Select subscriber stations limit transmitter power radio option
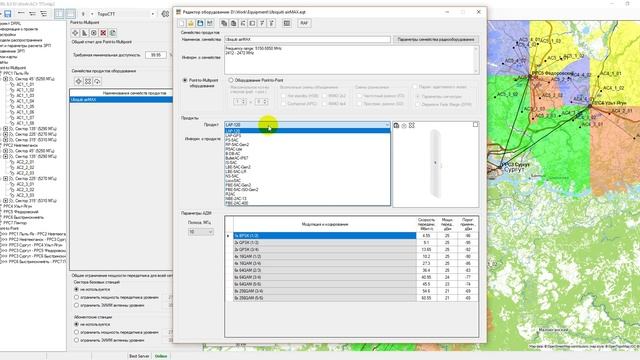The width and height of the screenshot is (640, 360). [x=76, y=332]
